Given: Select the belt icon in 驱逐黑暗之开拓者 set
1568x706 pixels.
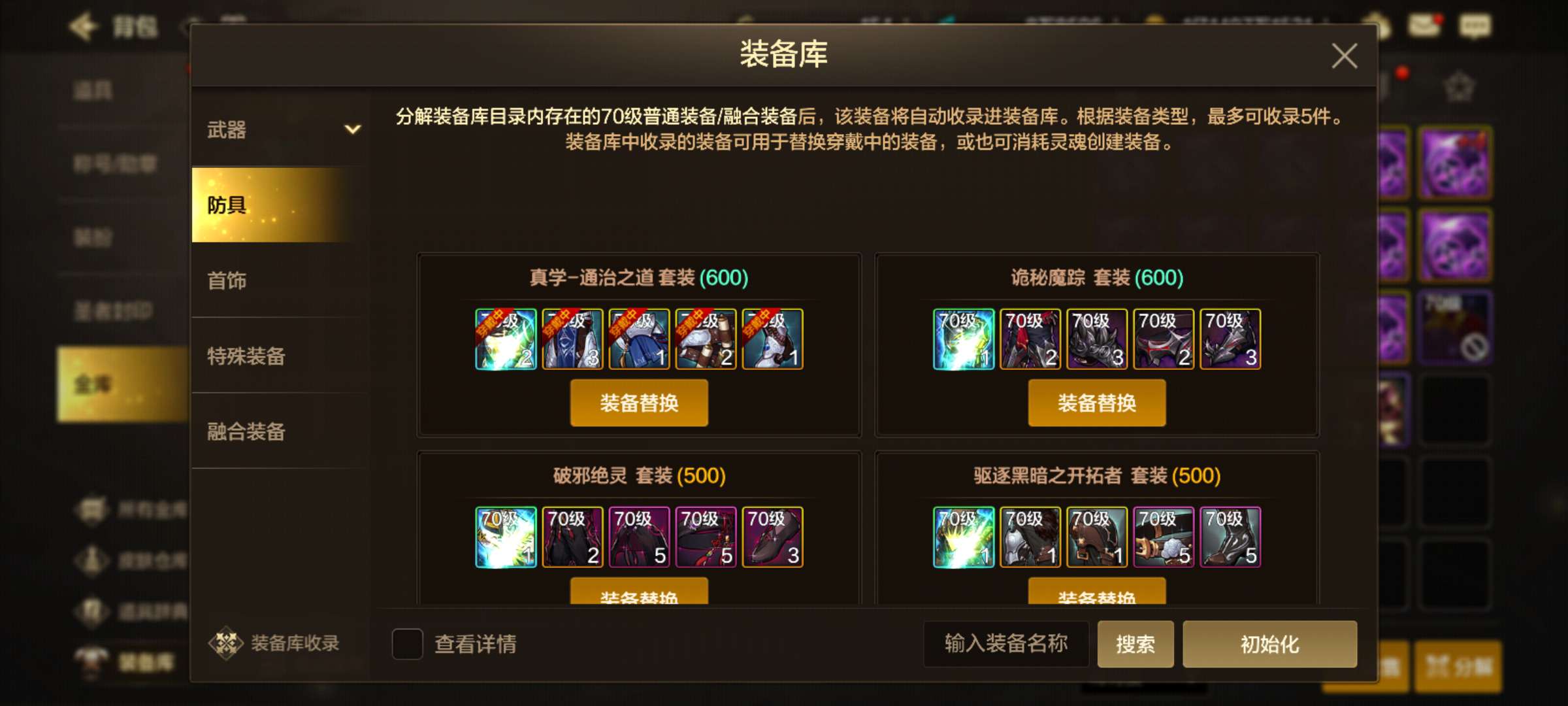Looking at the screenshot, I should [x=1164, y=537].
